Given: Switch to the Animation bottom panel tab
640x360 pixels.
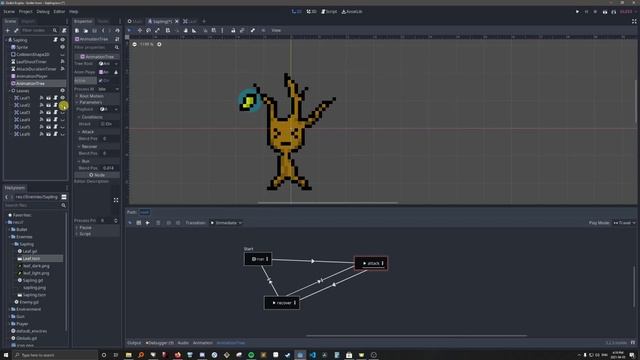Looking at the screenshot, I should (x=203, y=343).
